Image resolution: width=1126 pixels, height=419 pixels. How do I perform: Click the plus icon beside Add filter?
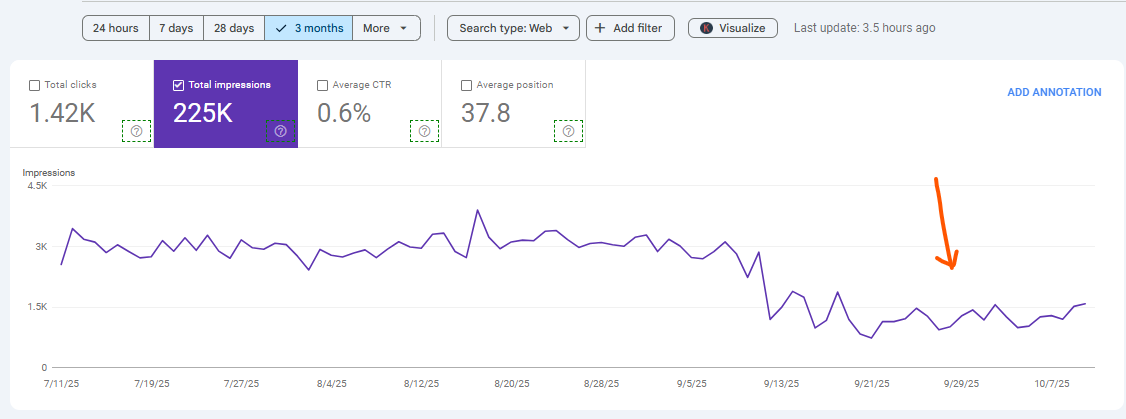(x=600, y=28)
